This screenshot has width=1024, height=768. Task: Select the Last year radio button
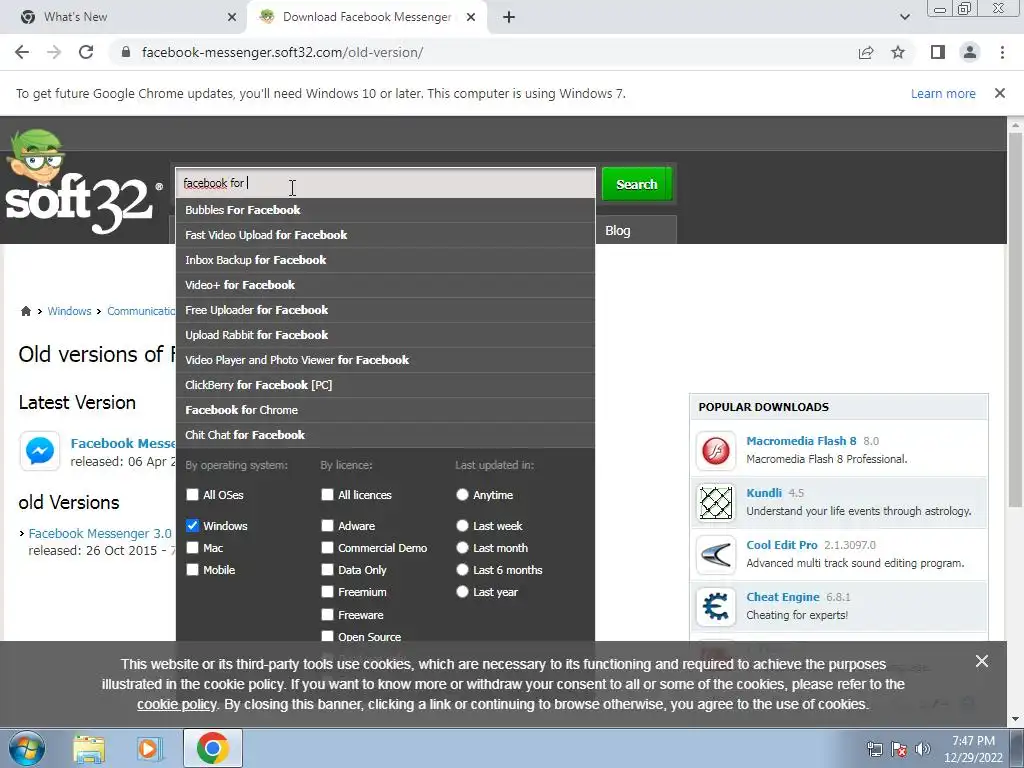pos(462,592)
